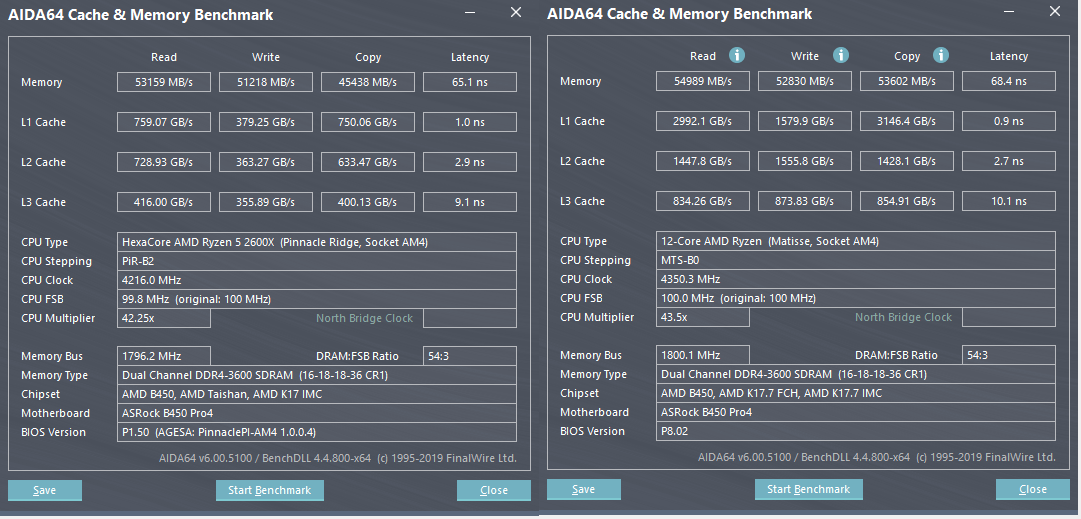Close the left AIDA64 window via Close button

coord(494,490)
